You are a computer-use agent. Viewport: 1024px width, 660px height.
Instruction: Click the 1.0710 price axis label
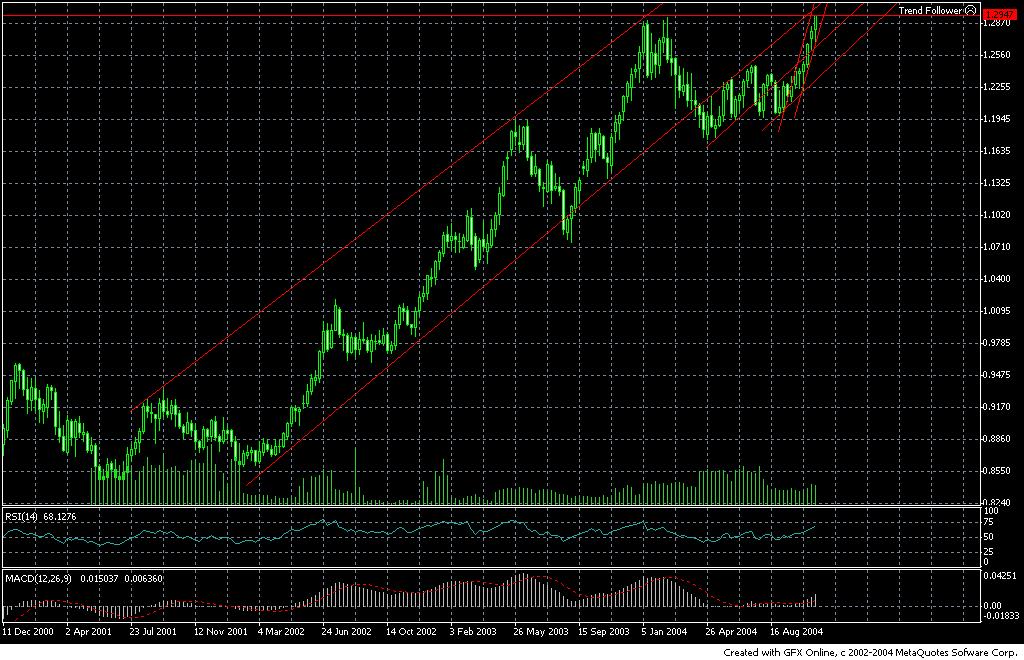pos(997,247)
